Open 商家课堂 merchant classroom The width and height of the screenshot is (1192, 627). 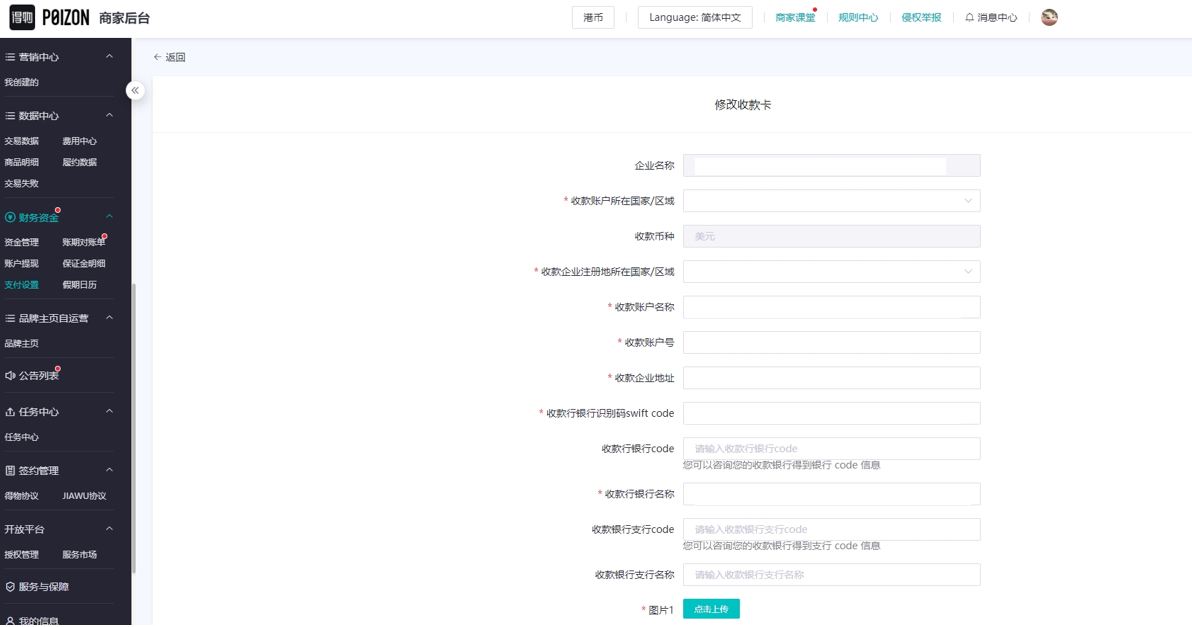click(794, 17)
